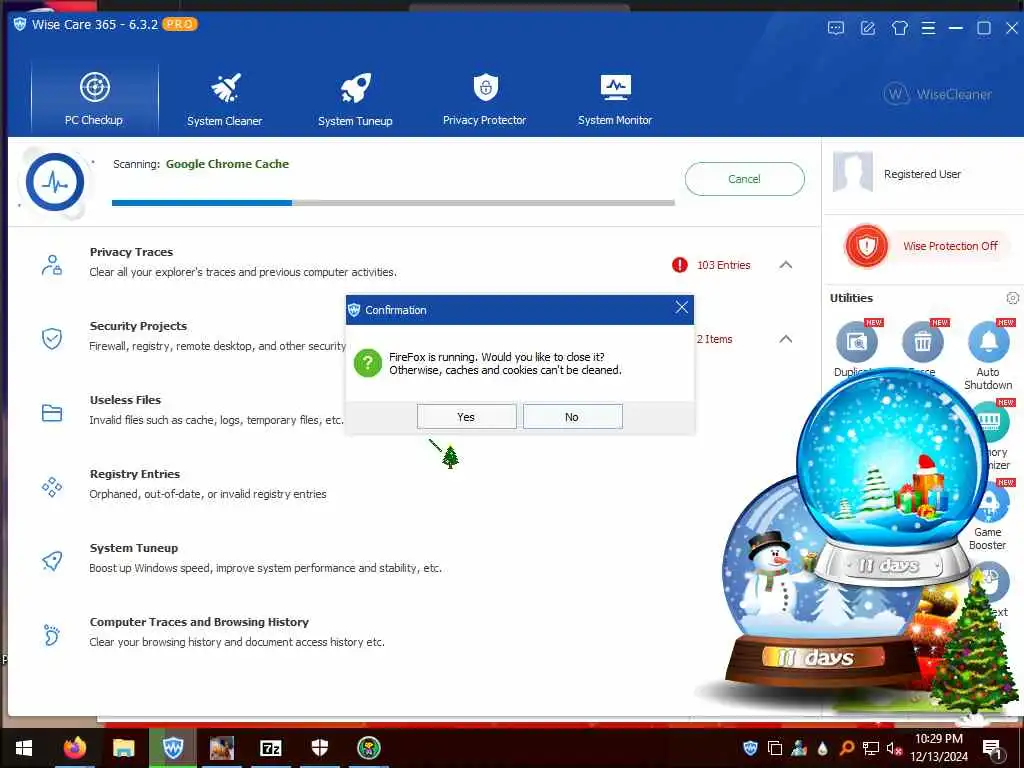This screenshot has width=1024, height=768.
Task: Click the Privacy Traces heading
Action: [131, 252]
